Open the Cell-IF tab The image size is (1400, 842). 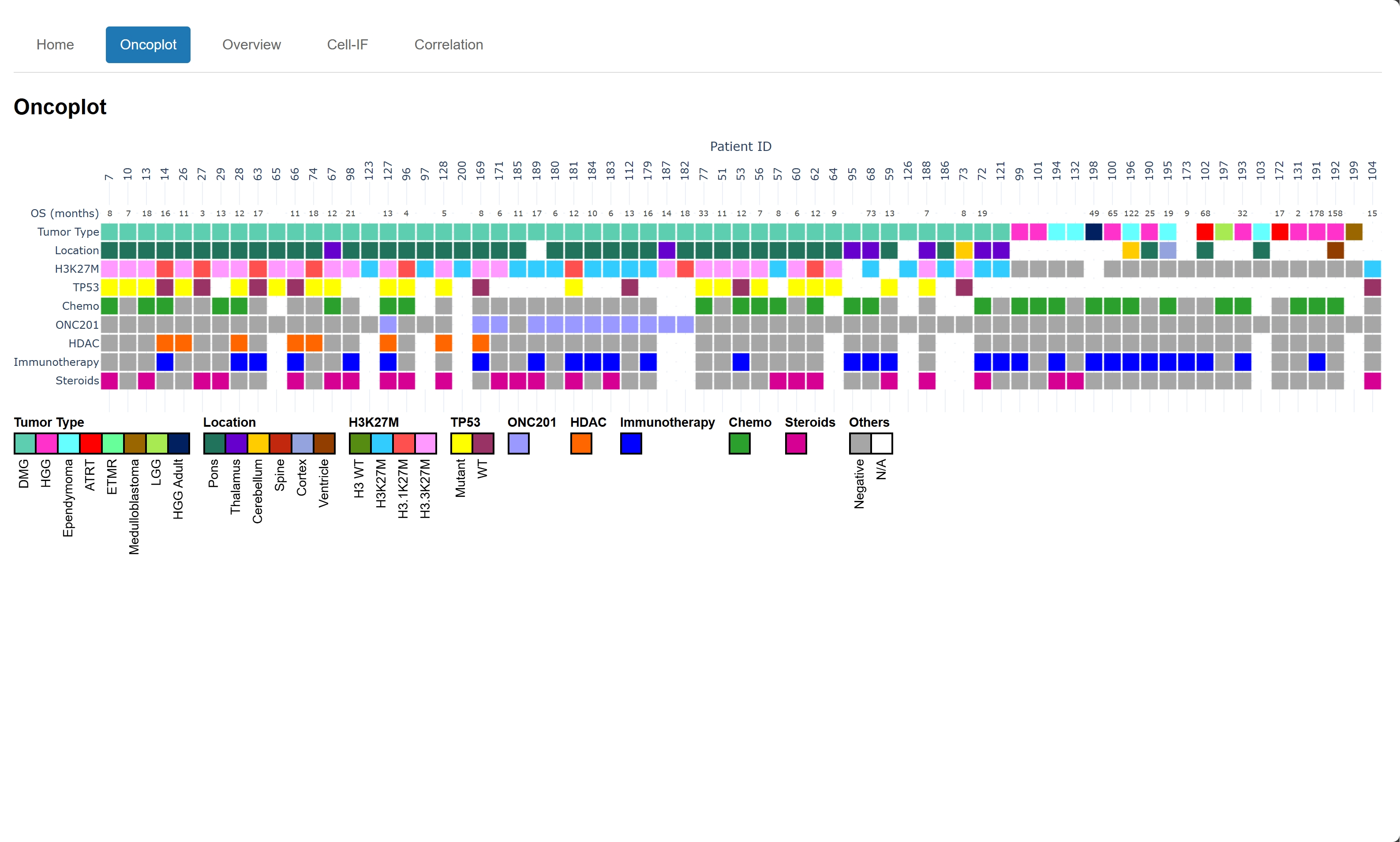tap(347, 45)
